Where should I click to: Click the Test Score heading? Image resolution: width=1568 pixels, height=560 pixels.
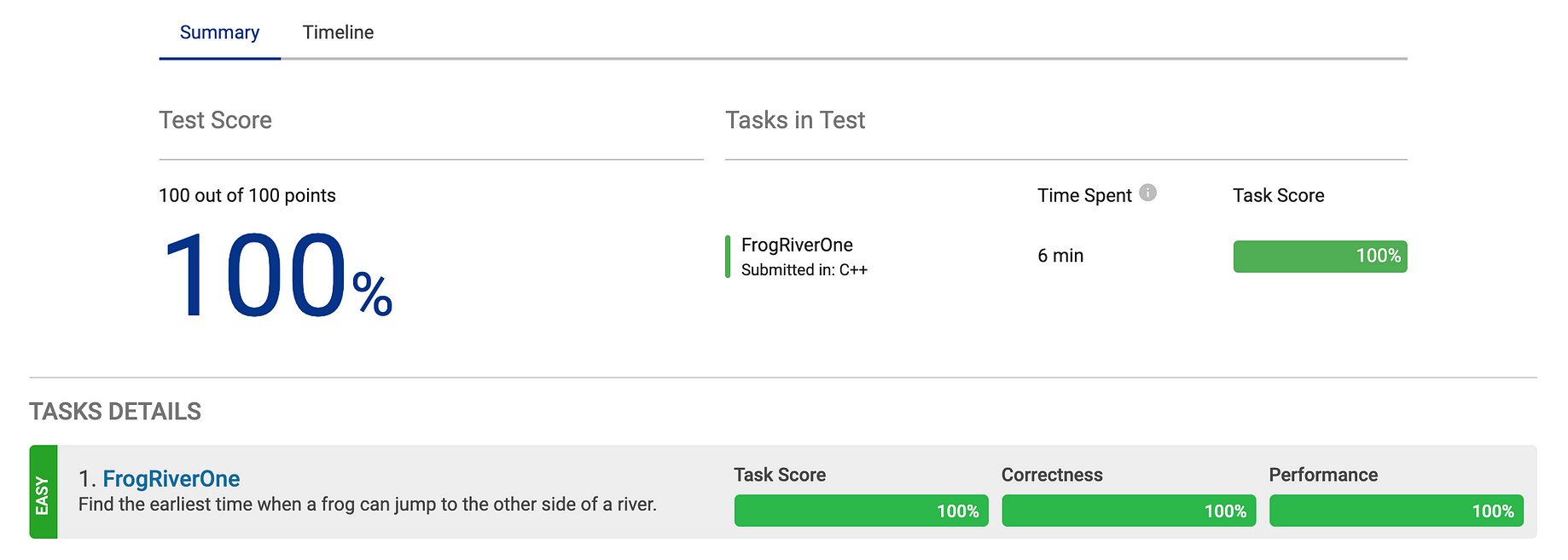click(215, 120)
